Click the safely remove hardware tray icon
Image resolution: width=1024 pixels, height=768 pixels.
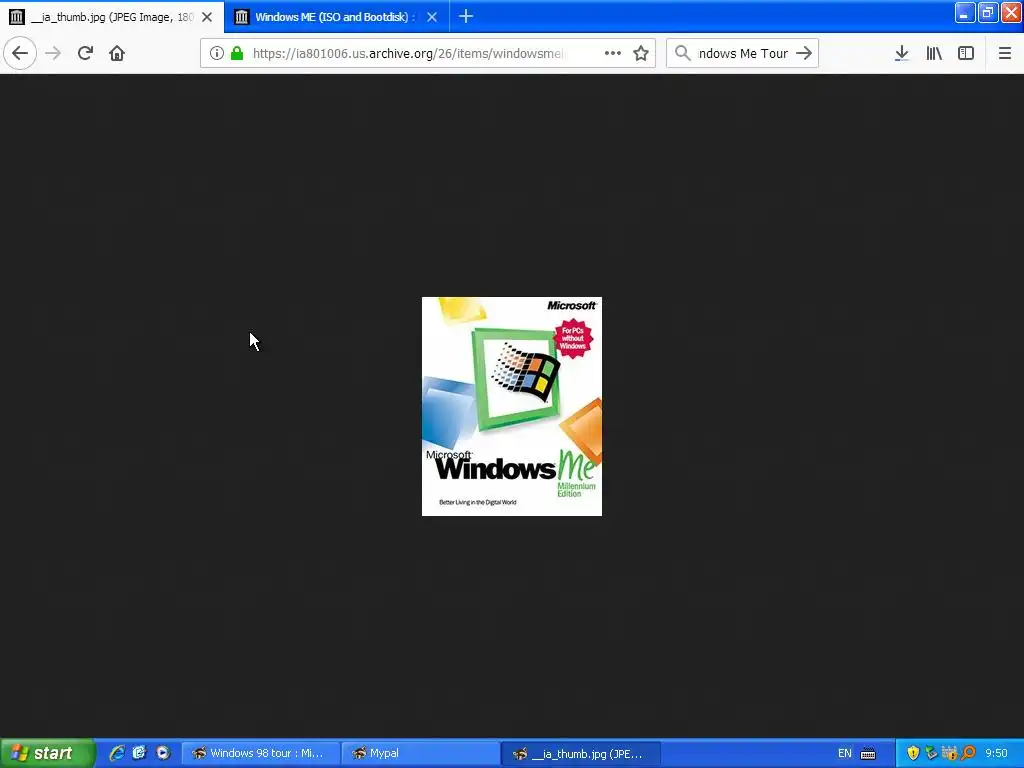[x=931, y=753]
